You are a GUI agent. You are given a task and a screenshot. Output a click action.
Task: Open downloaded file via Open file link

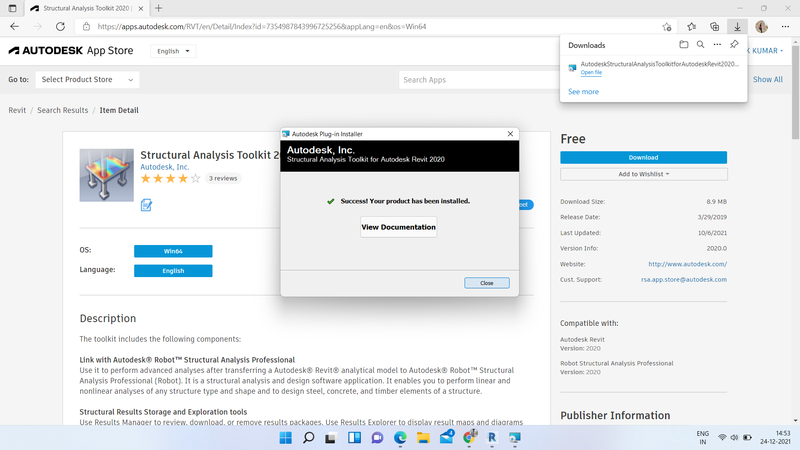point(591,72)
